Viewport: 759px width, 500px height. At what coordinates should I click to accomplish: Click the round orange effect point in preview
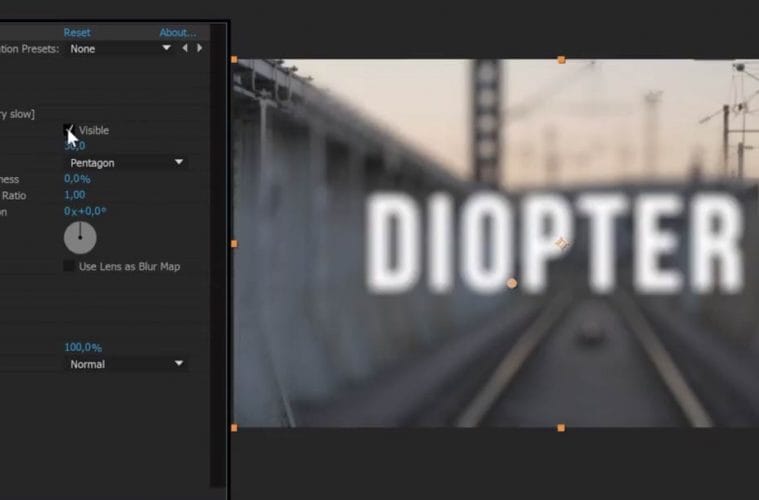point(512,283)
